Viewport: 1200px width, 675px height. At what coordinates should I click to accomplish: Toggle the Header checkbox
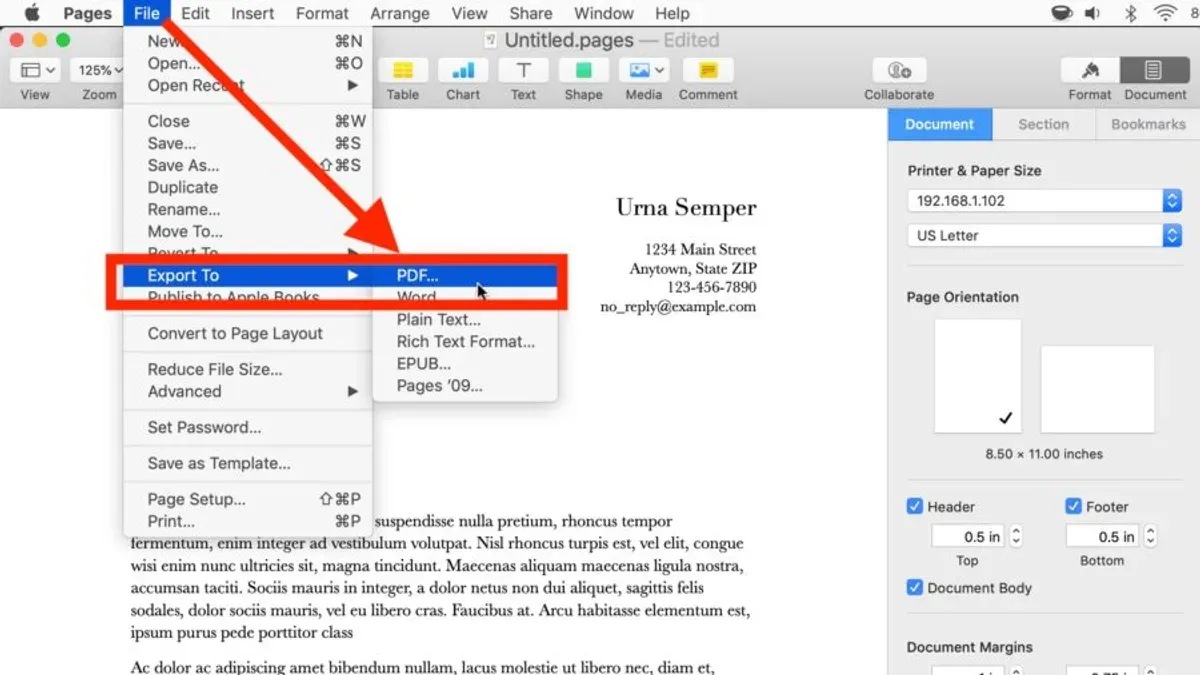tap(915, 506)
